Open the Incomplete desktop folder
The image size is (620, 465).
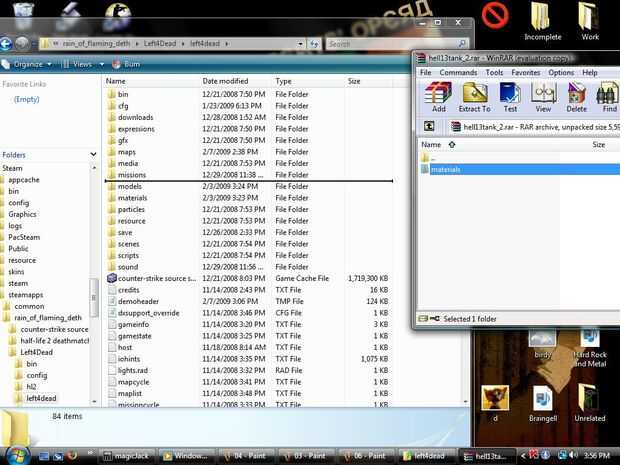(542, 22)
